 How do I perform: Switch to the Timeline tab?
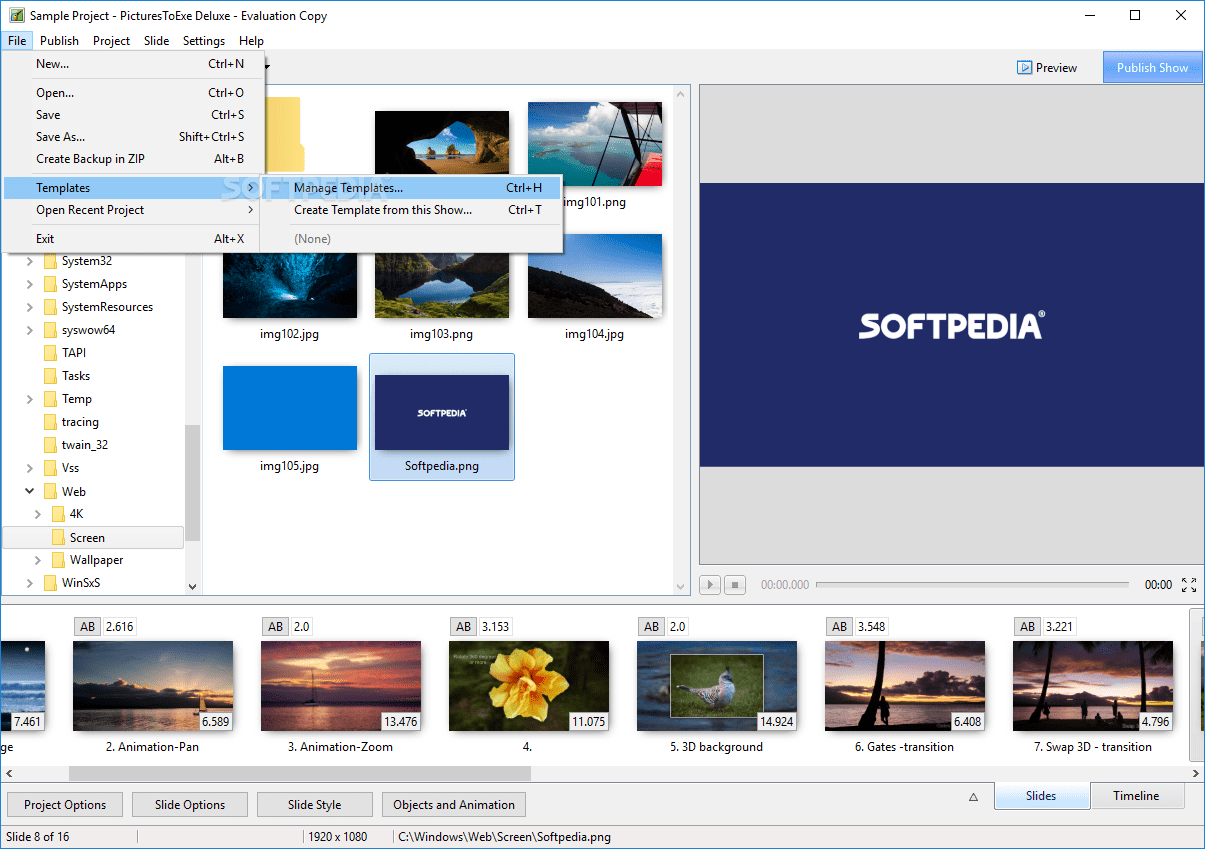(x=1136, y=796)
